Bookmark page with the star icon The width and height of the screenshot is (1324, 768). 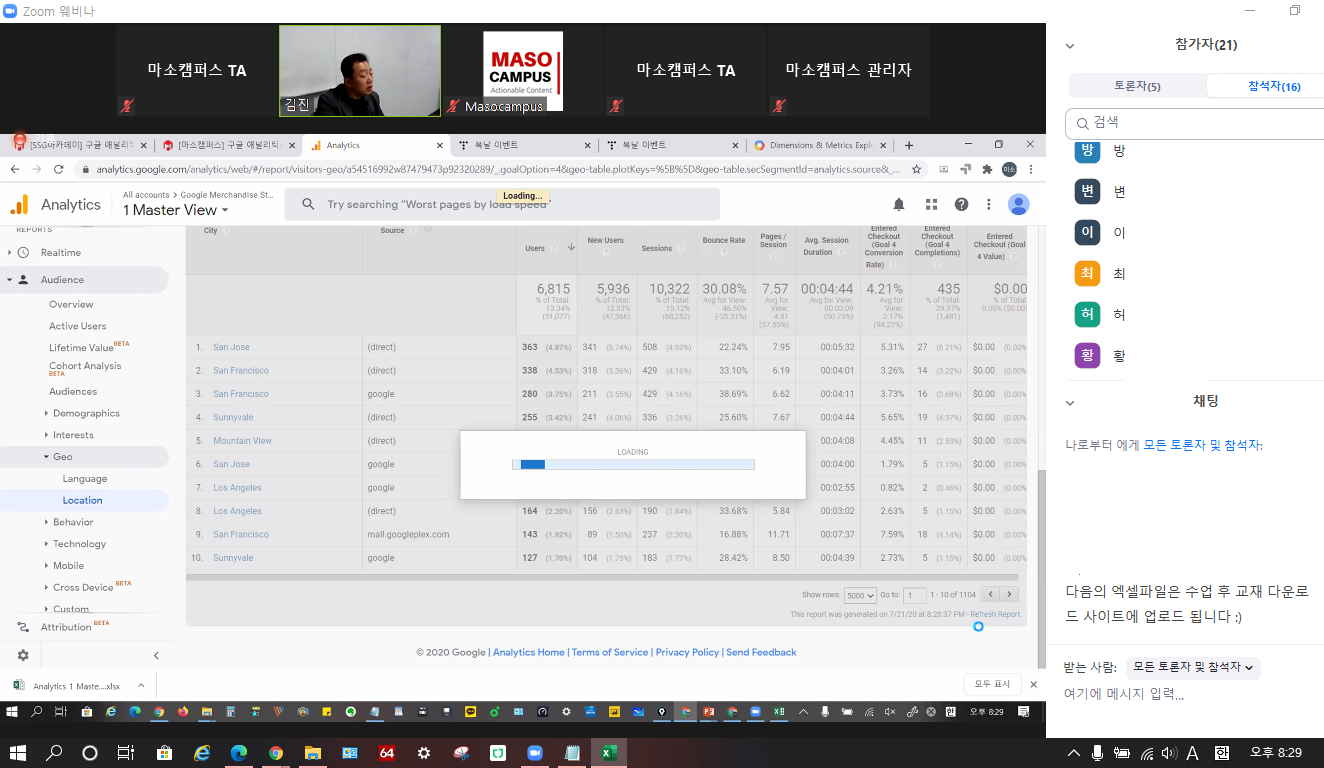916,170
